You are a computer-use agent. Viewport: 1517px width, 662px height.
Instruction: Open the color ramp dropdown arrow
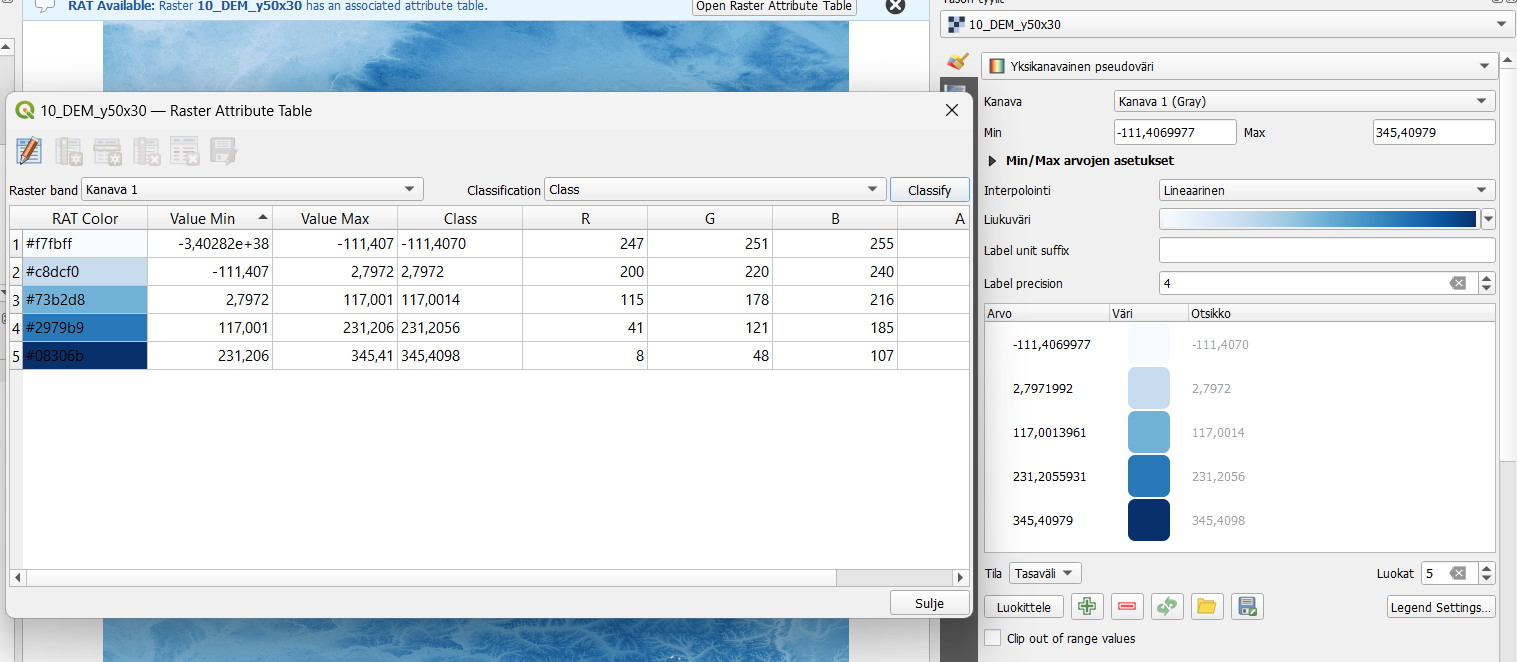1488,219
